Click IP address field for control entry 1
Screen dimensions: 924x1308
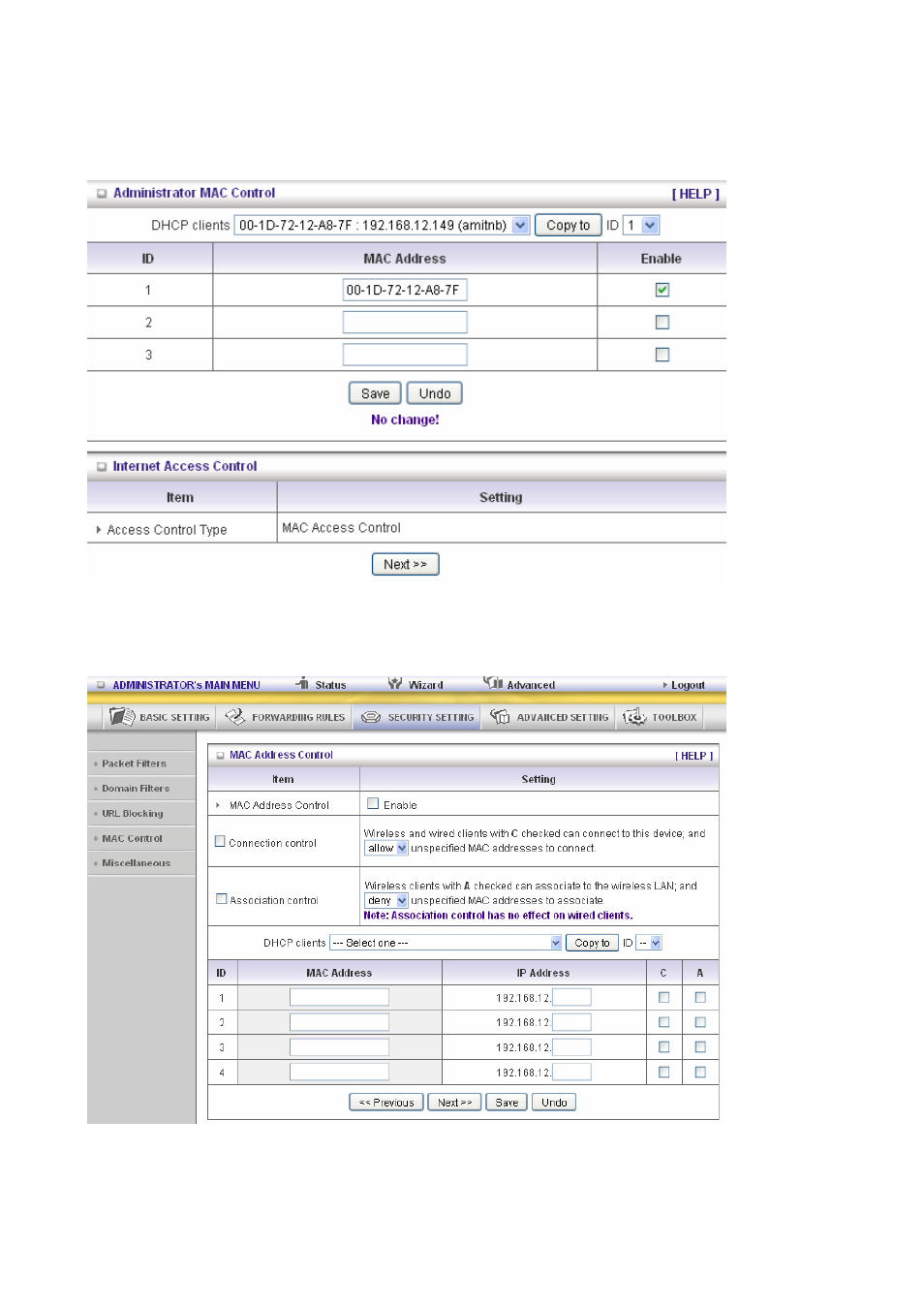point(571,997)
